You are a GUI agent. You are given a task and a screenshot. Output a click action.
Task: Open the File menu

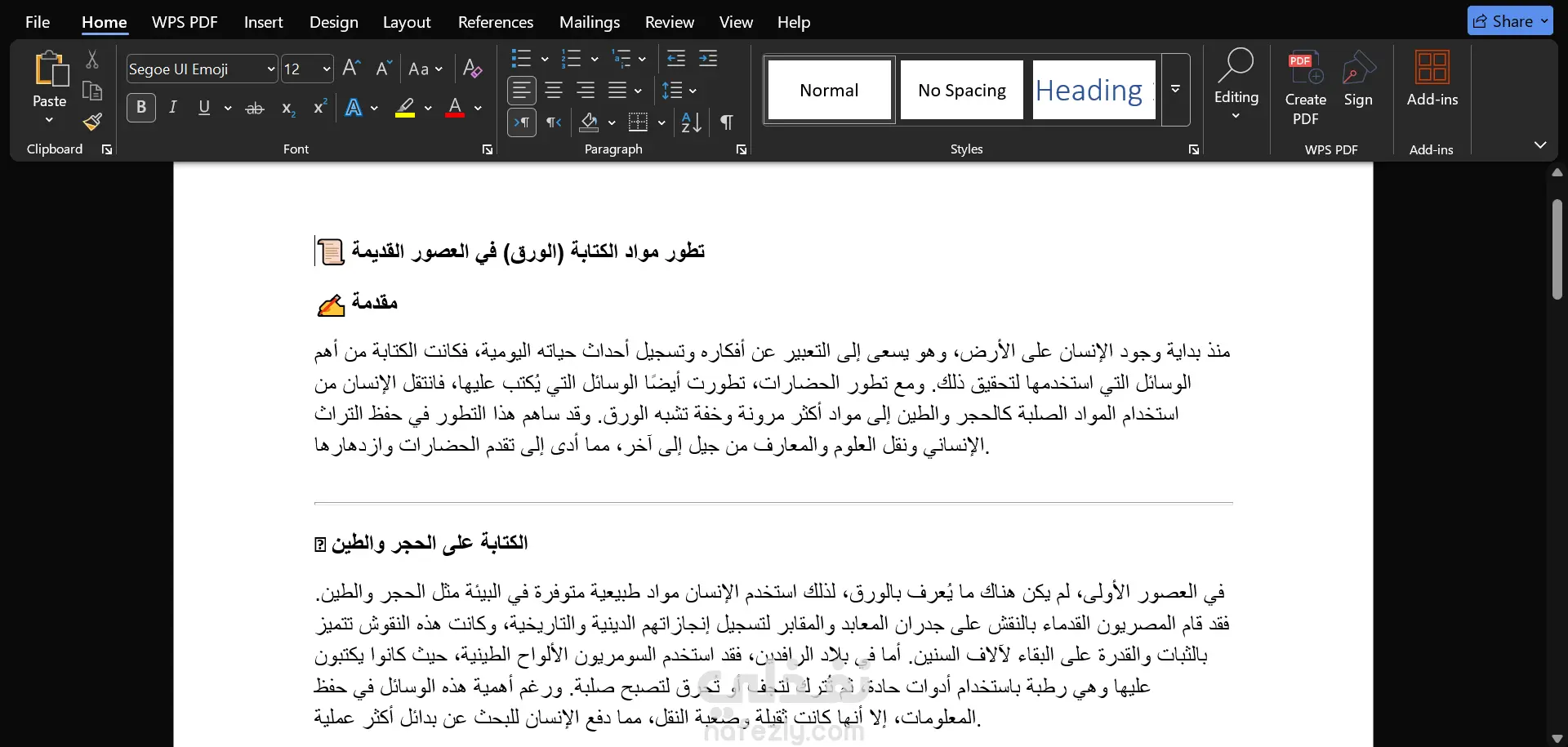click(x=38, y=22)
